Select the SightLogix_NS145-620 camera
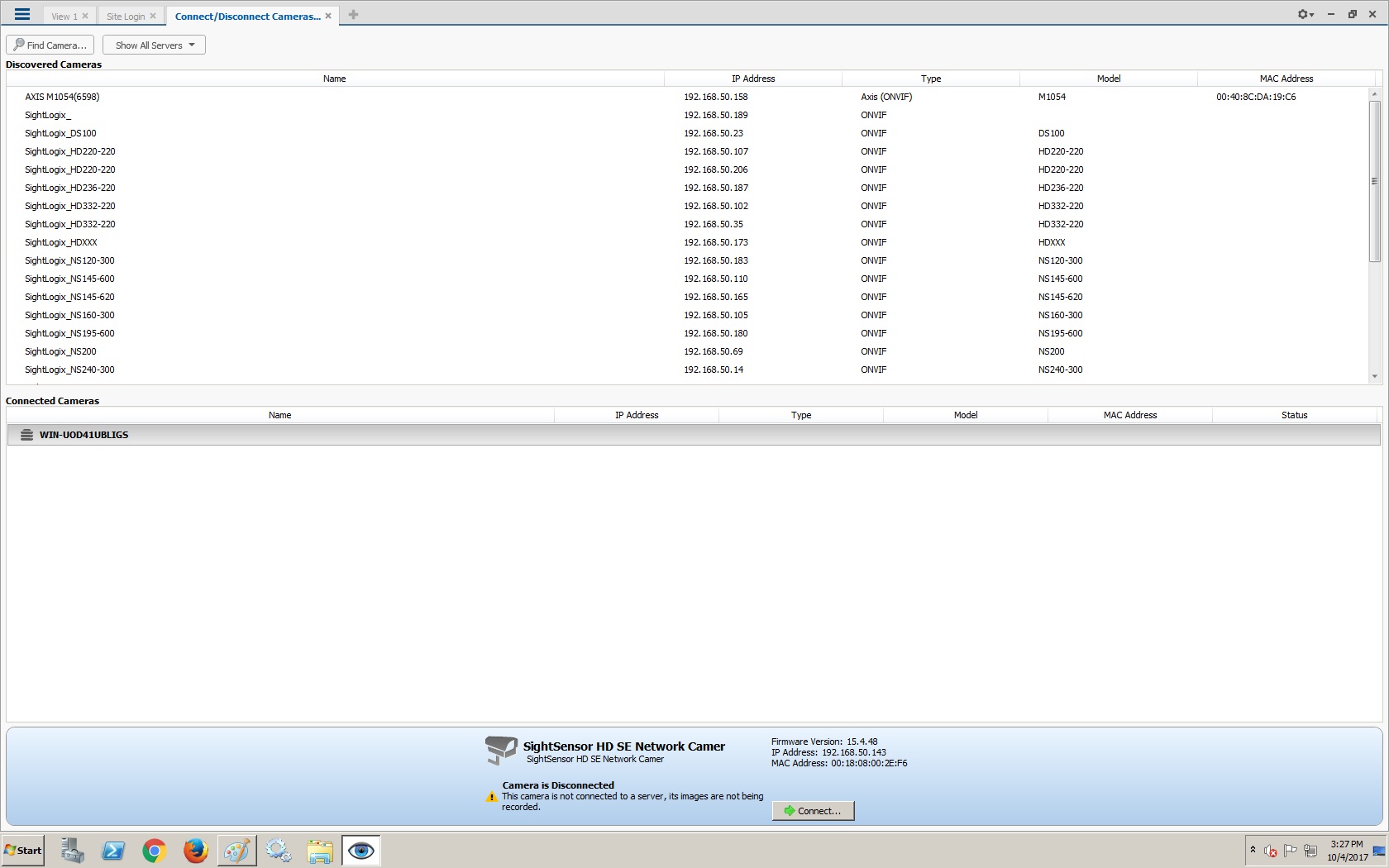 pyautogui.click(x=687, y=297)
